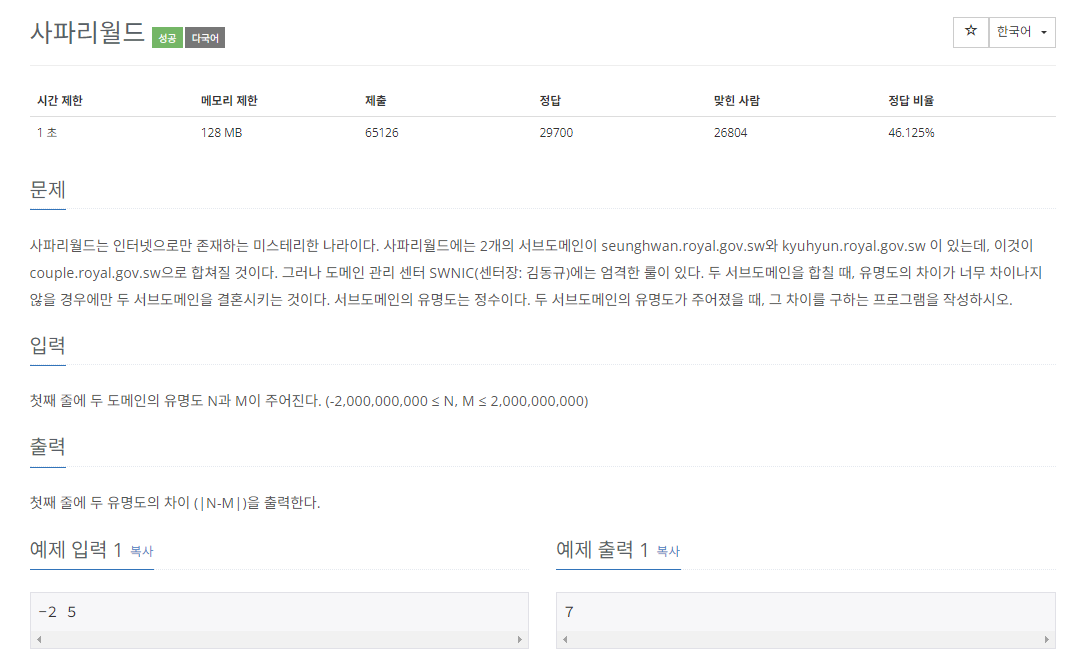Viewport: 1078px width, 658px height.
Task: Click the accepted count 29700
Action: coord(556,133)
